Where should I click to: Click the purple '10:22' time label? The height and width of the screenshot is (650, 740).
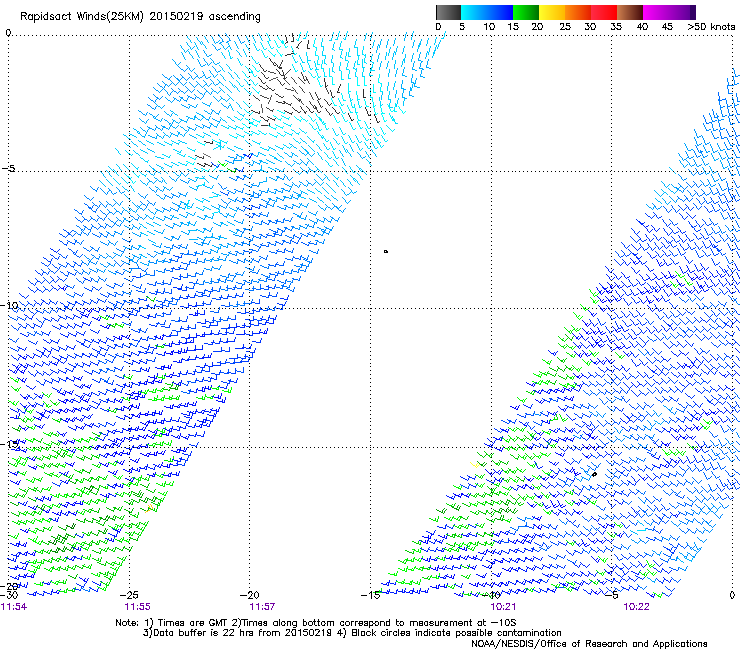click(636, 607)
